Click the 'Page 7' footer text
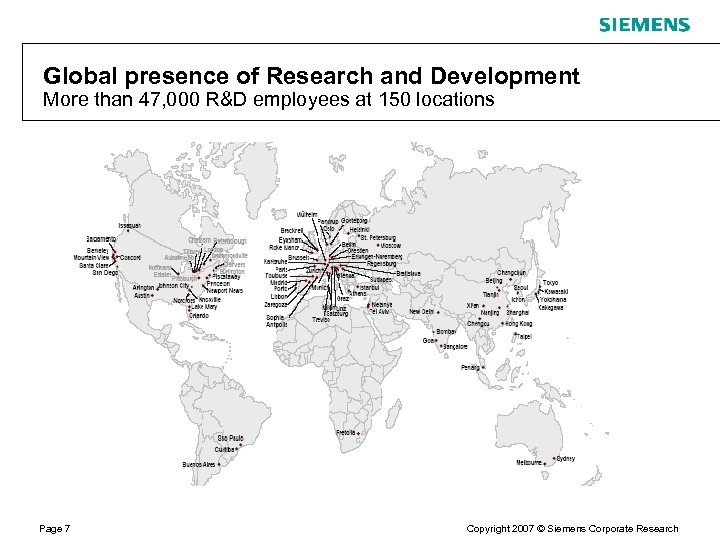 pos(55,529)
